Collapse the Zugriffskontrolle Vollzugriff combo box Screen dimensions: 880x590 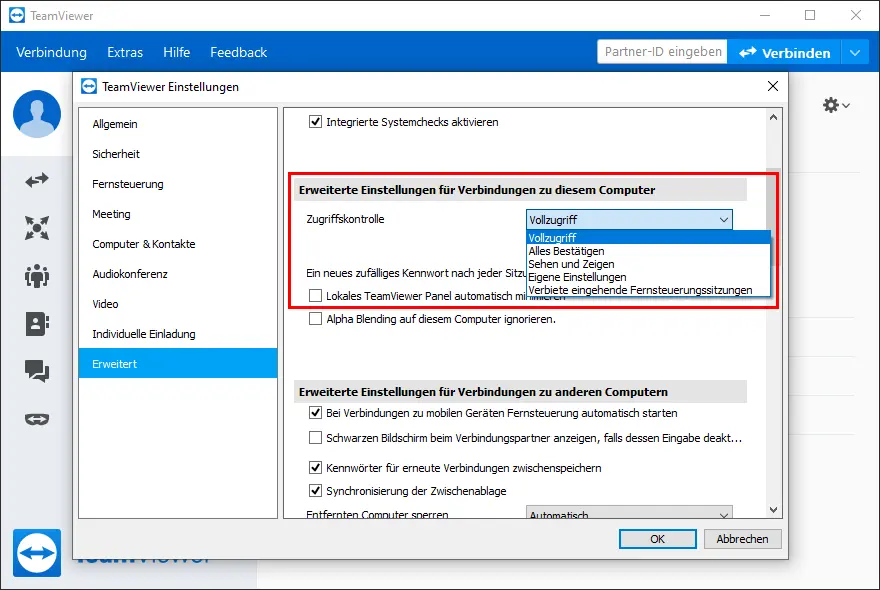point(629,219)
